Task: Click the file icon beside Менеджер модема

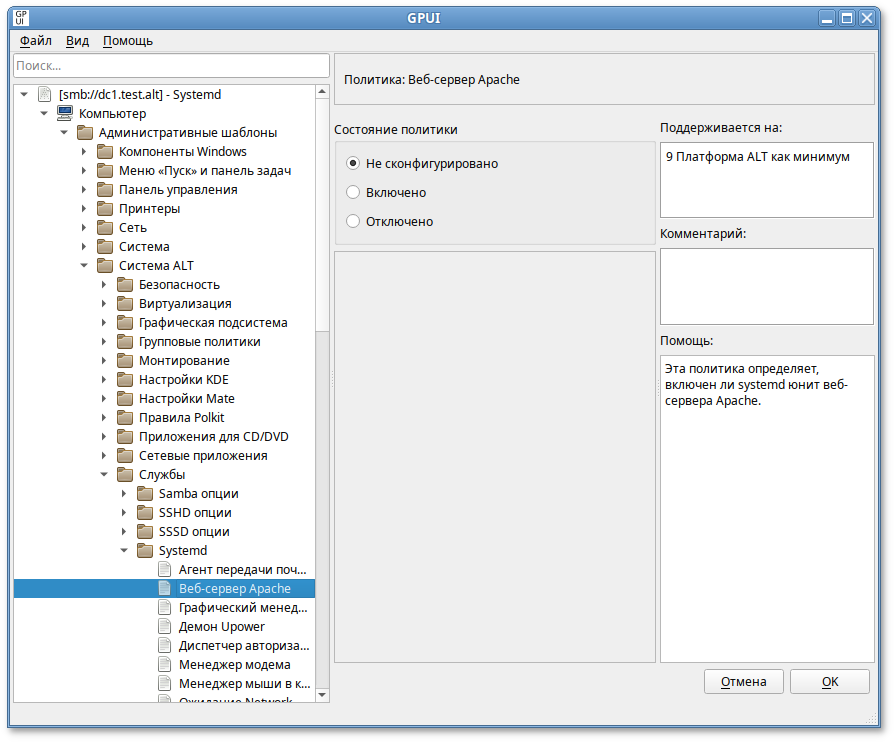Action: click(x=165, y=665)
